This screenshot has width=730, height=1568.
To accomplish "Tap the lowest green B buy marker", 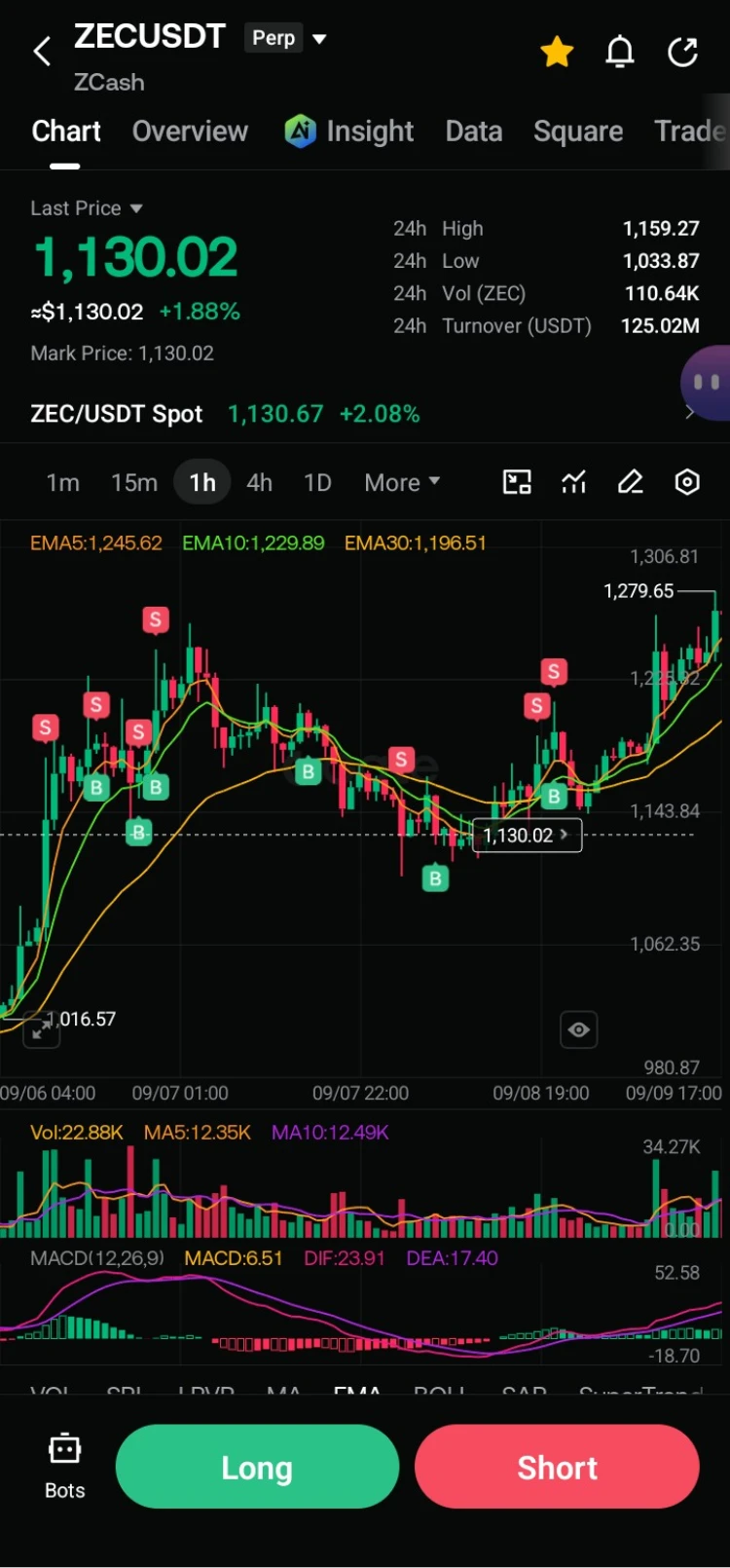I will pyautogui.click(x=435, y=878).
